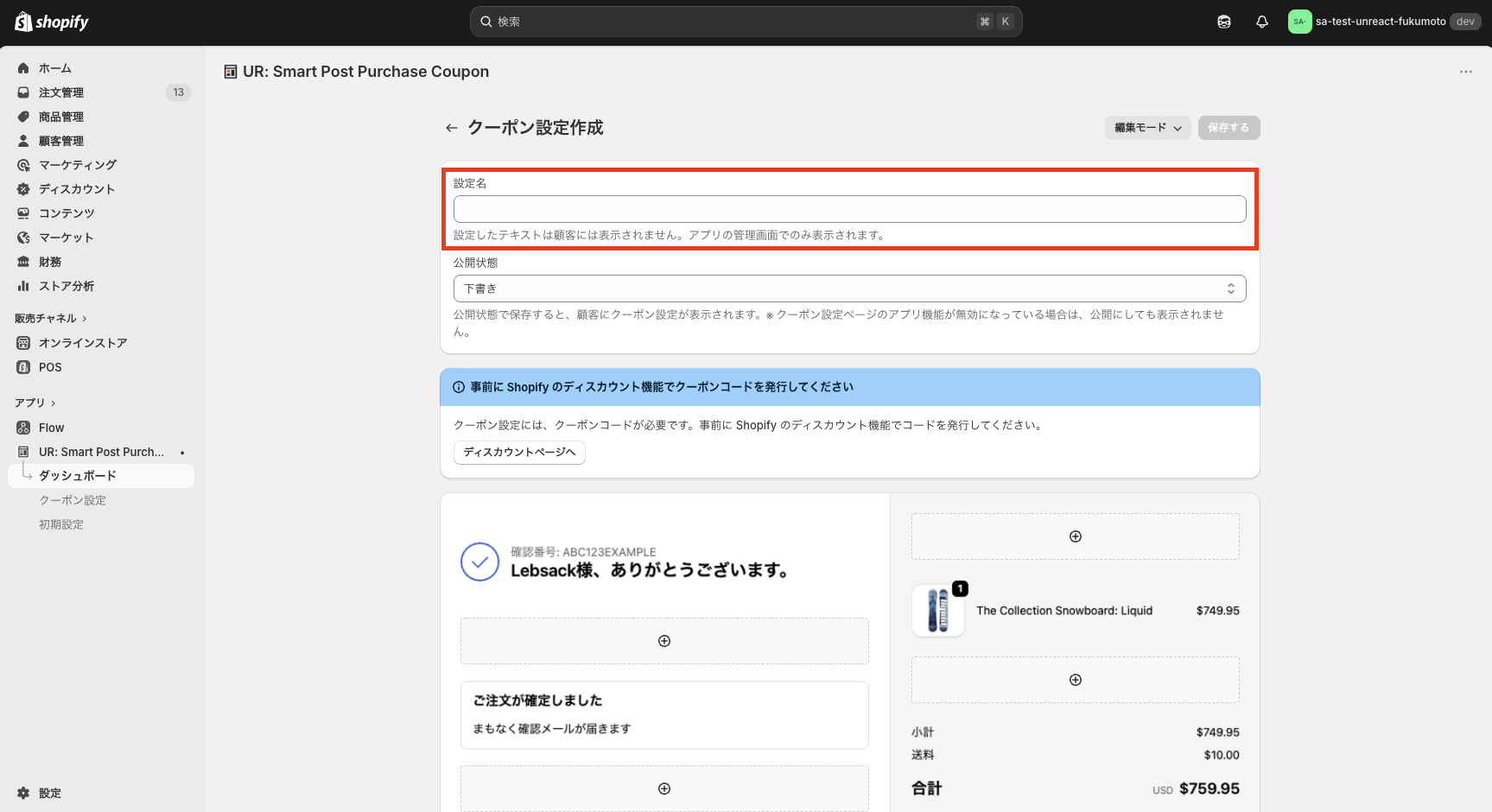Select ダッシュボード under the app
This screenshot has width=1492, height=812.
(101, 476)
